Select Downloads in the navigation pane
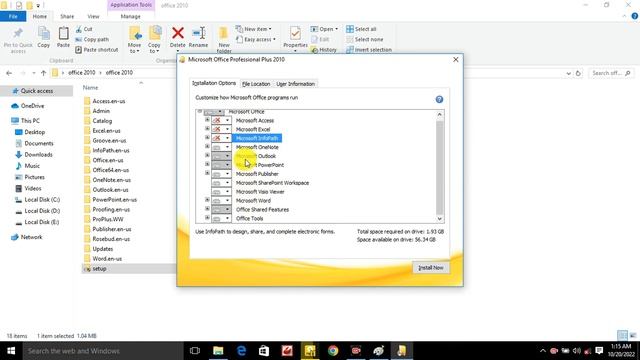 click(38, 155)
